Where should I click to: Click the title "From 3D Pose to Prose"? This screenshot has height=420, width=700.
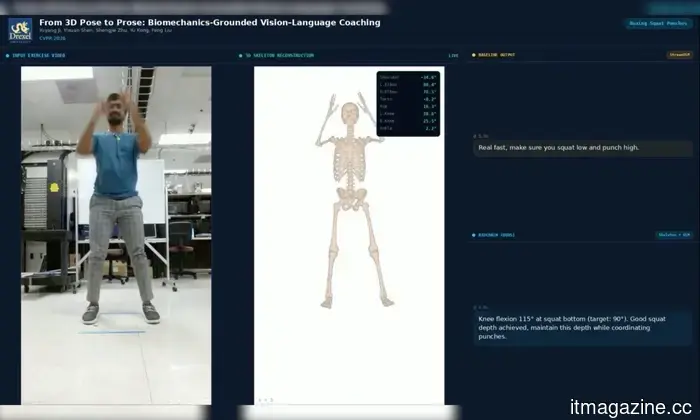click(x=210, y=22)
